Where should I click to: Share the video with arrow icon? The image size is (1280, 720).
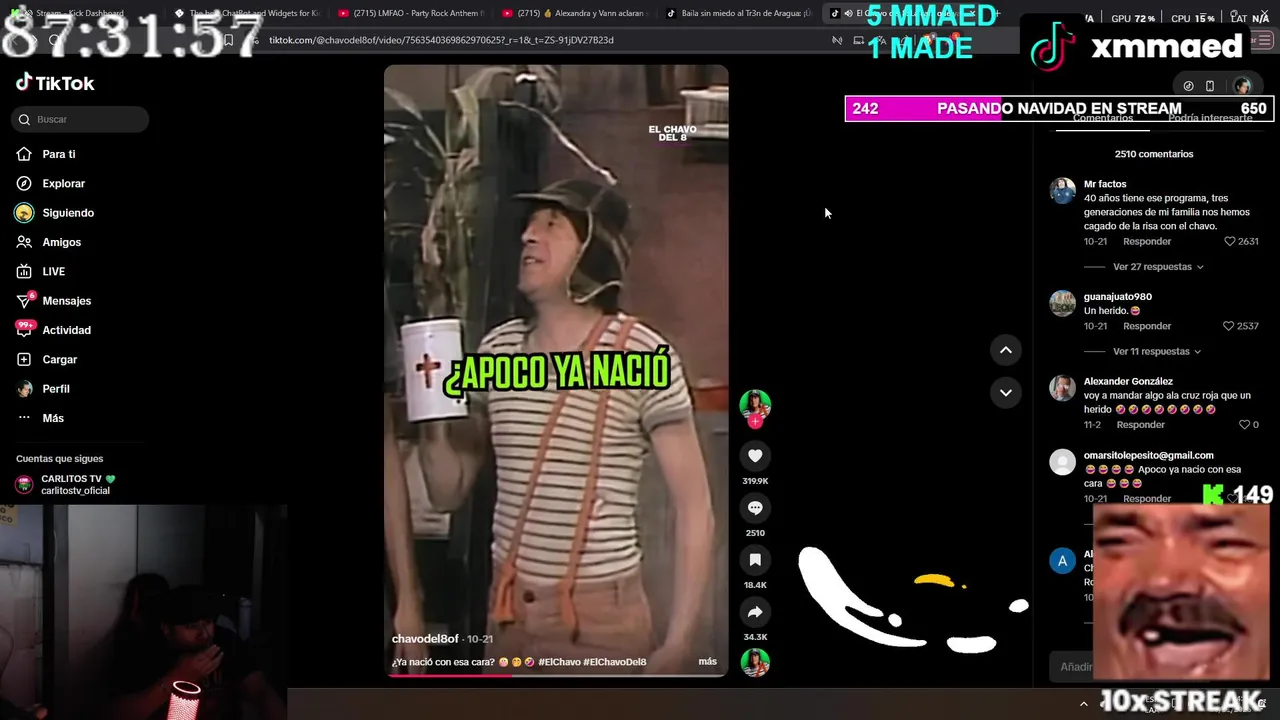click(755, 612)
